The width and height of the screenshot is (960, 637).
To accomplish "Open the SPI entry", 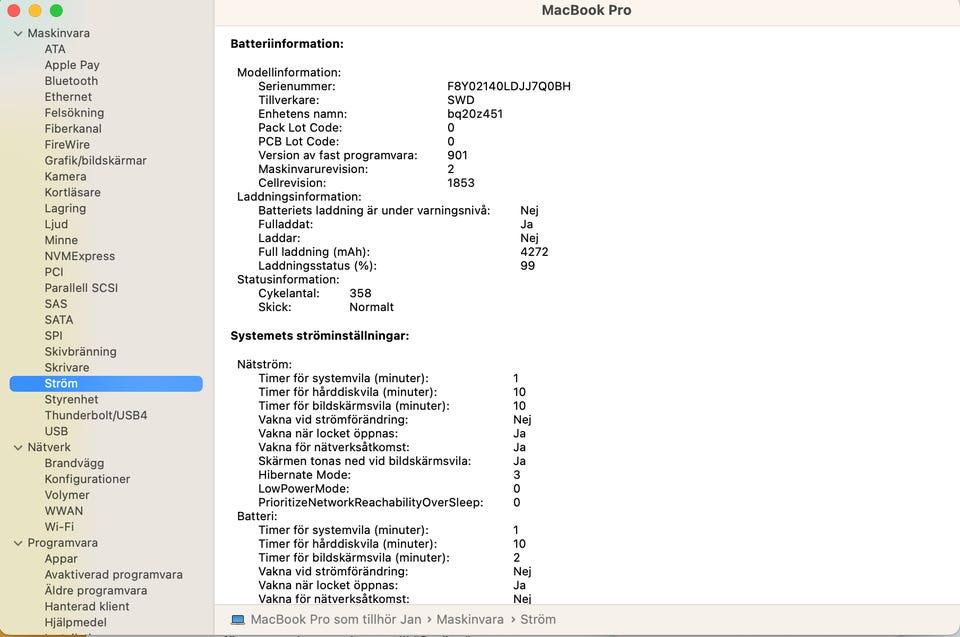I will click(x=53, y=336).
